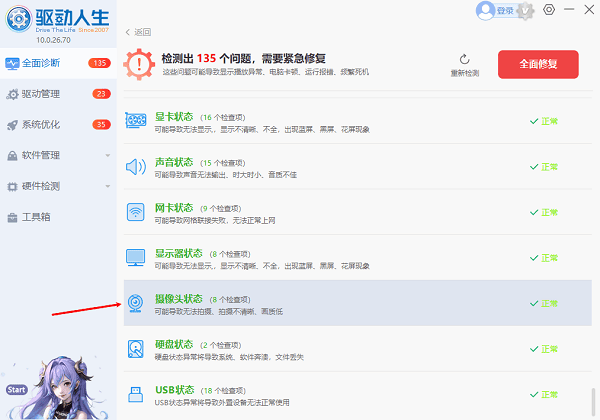The height and width of the screenshot is (420, 600).
Task: Click the 网卡状态 wifi icon
Action: point(135,212)
